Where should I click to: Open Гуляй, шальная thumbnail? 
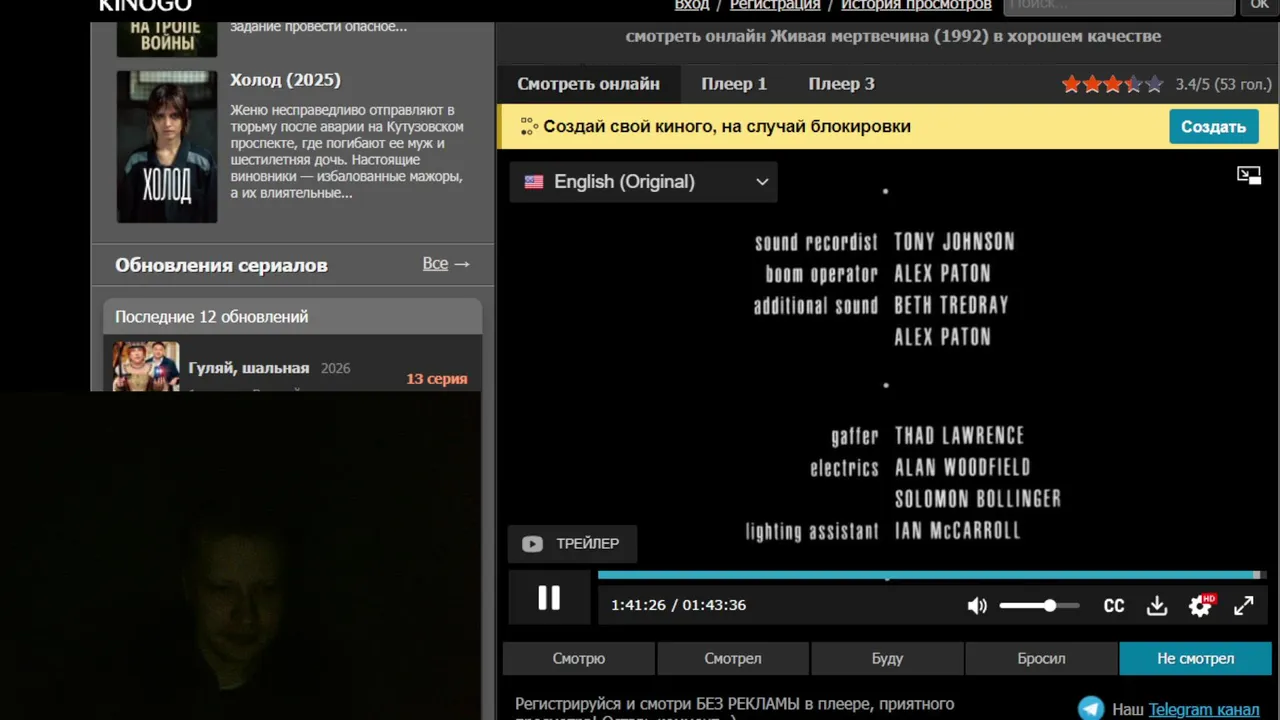click(x=146, y=366)
